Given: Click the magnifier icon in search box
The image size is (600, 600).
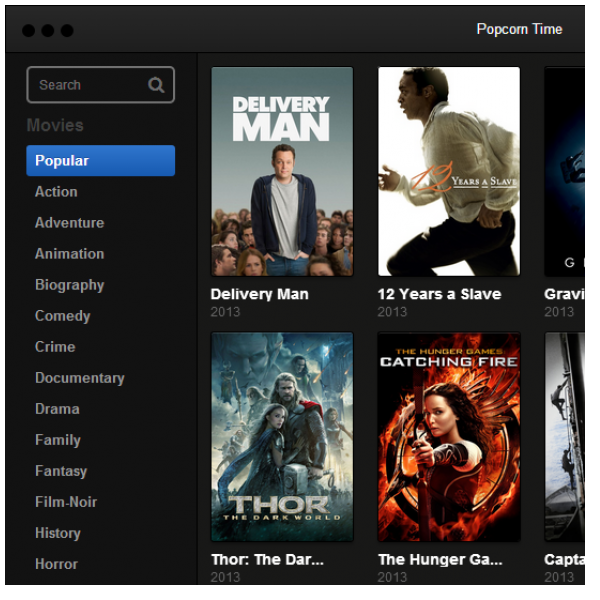Looking at the screenshot, I should tap(158, 86).
